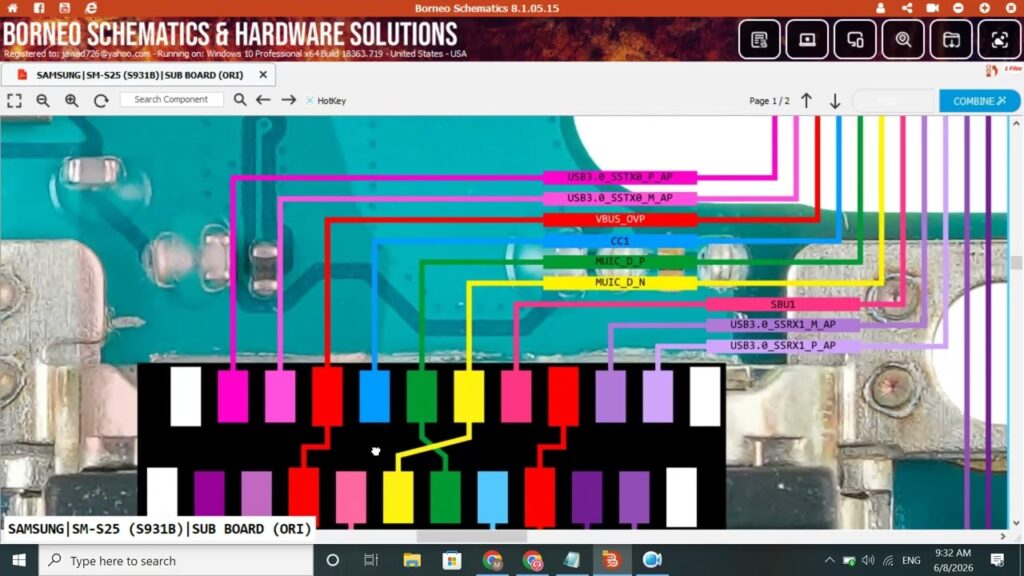Viewport: 1024px width, 576px height.
Task: Click the search magnifier next to Search Component
Action: (x=240, y=100)
